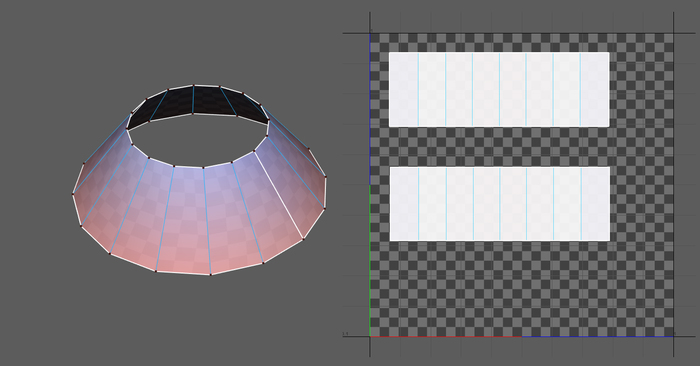Click the top-left corner of upper UV island
The width and height of the screenshot is (700, 366).
(x=389, y=53)
